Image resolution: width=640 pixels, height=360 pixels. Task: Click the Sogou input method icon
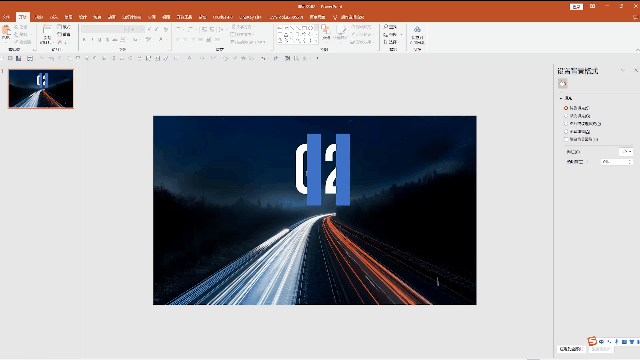point(592,341)
